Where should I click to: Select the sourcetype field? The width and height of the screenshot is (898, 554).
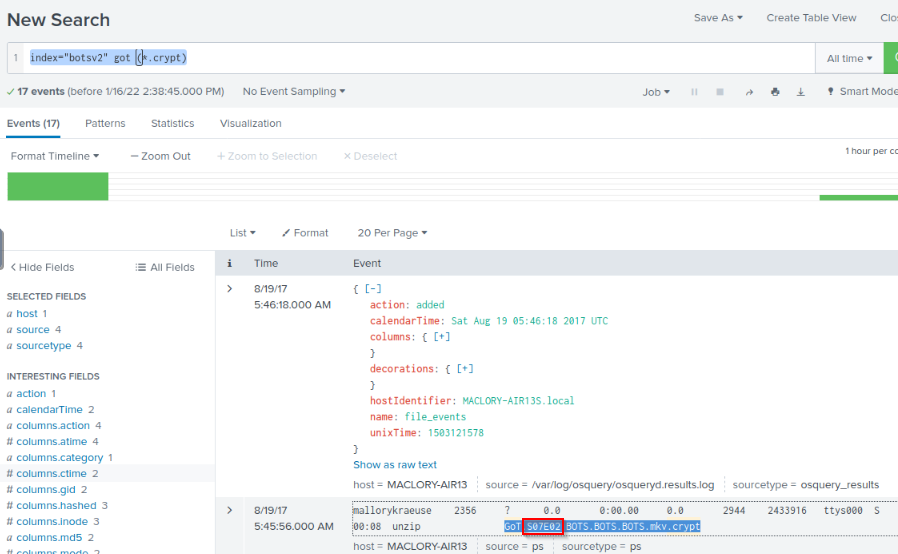[44, 345]
